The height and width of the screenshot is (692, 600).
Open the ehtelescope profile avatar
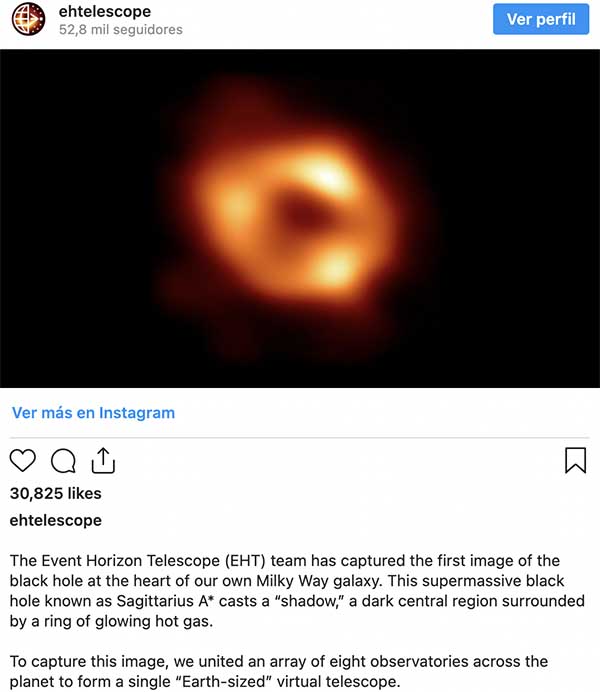pyautogui.click(x=28, y=19)
